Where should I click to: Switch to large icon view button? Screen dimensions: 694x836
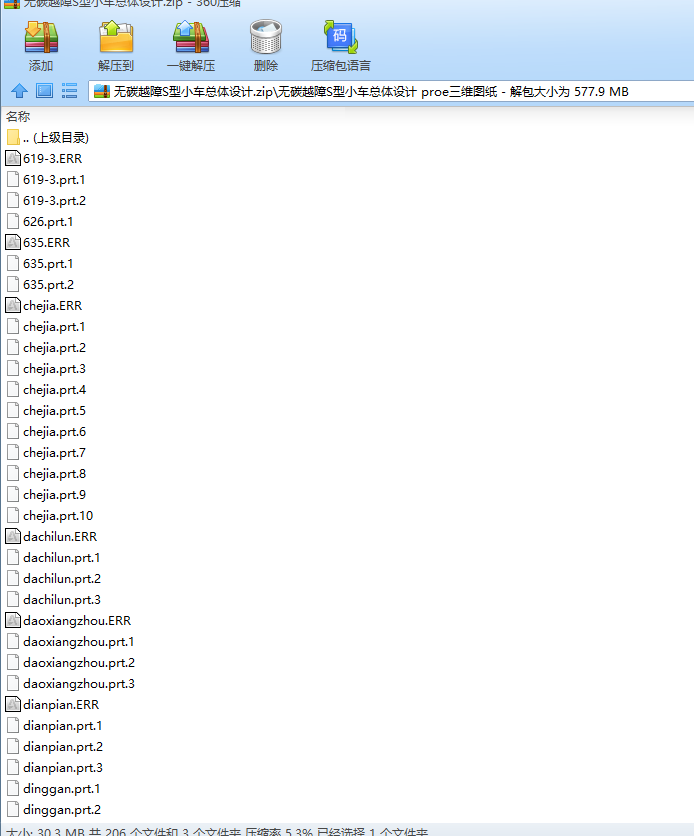tap(44, 91)
